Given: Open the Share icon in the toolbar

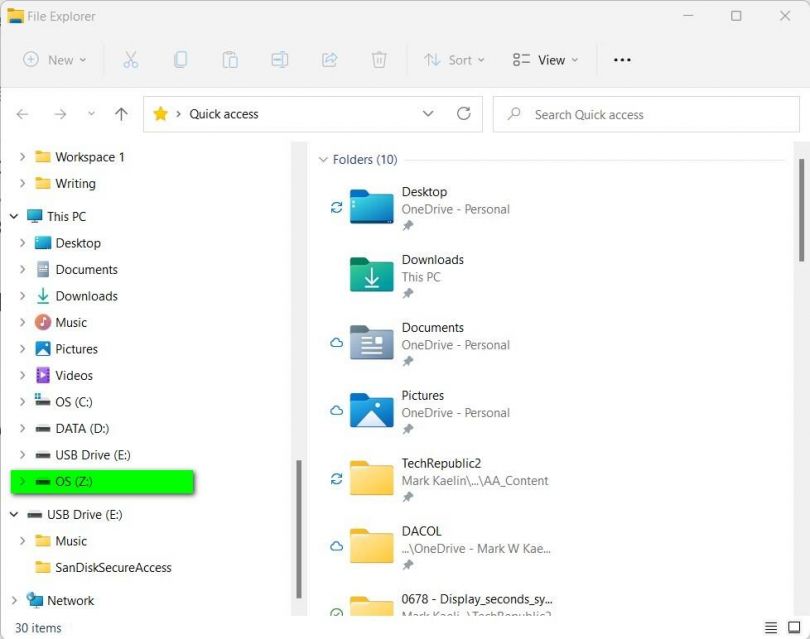Looking at the screenshot, I should (x=329, y=59).
